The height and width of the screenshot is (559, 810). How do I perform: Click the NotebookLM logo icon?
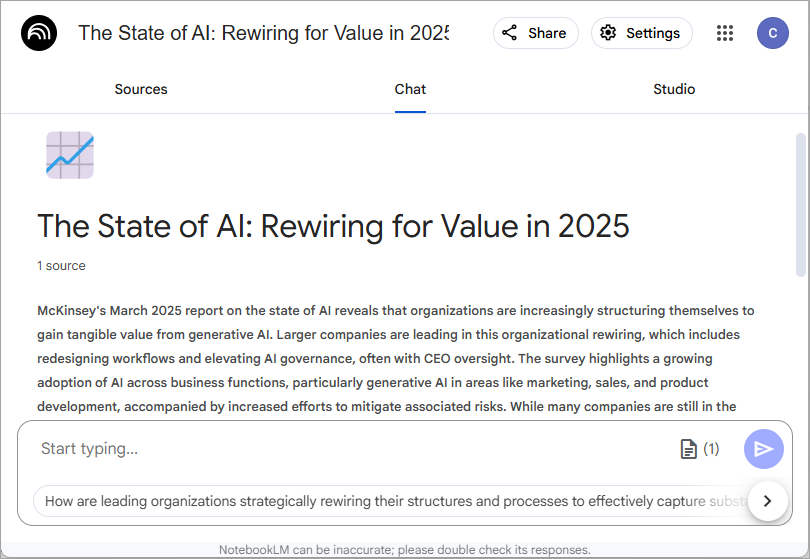[39, 33]
